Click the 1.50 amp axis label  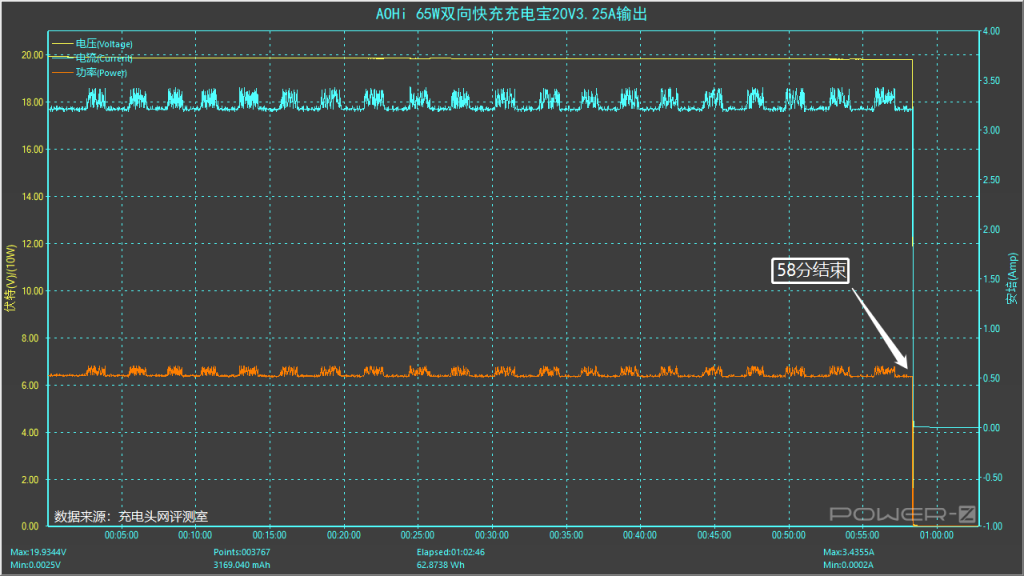[x=991, y=279]
